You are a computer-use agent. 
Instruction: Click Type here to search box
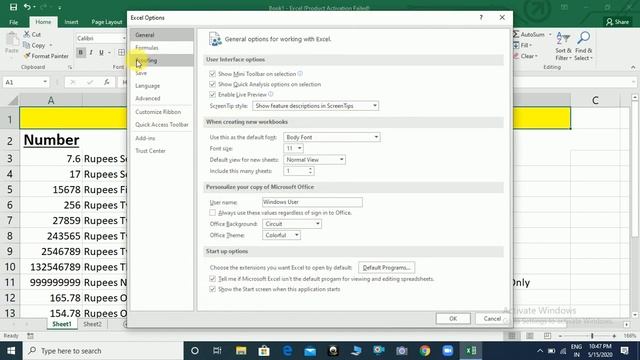click(x=103, y=351)
